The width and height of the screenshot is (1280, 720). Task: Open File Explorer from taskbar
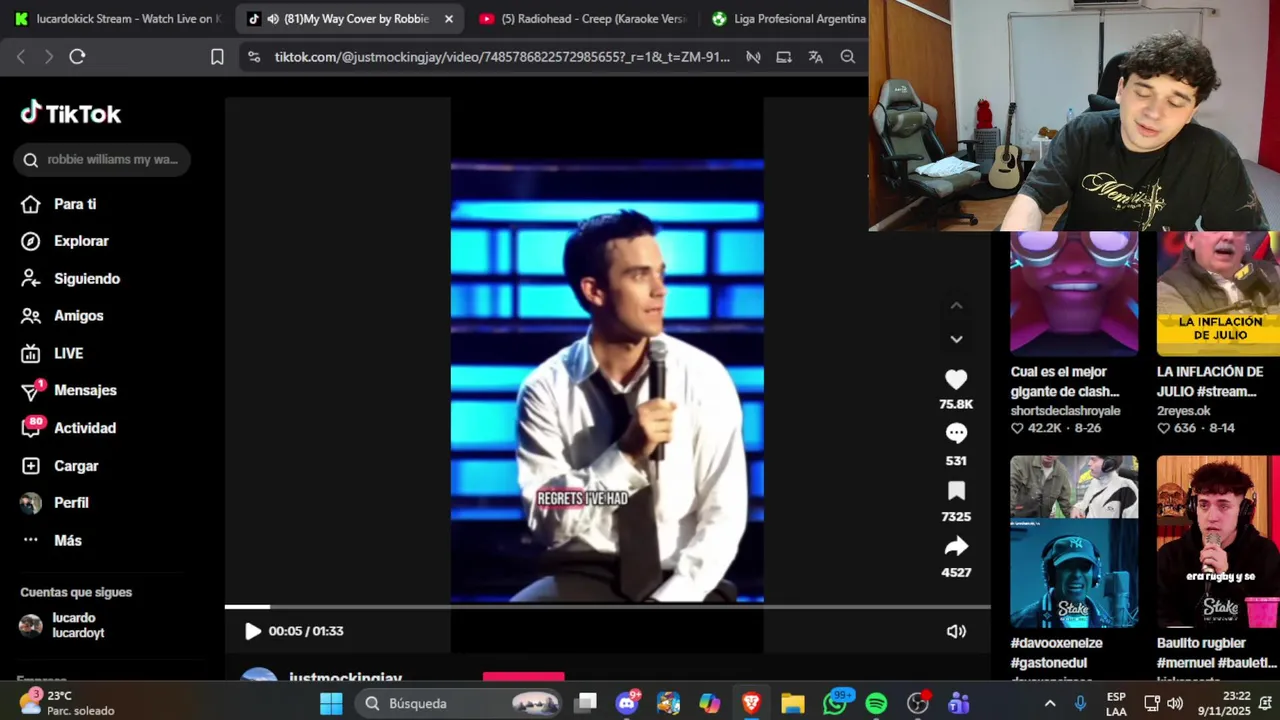[x=793, y=704]
